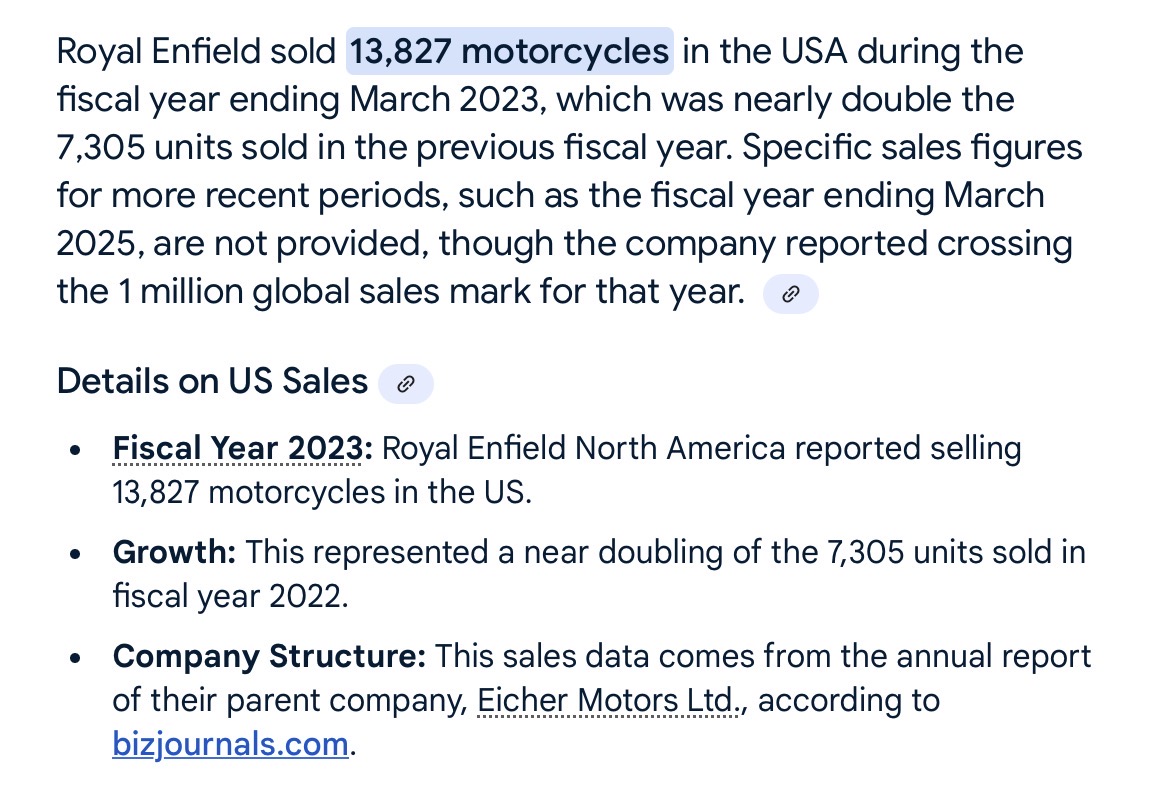Click the highlighted 13,827 motorcycles text

click(x=510, y=51)
